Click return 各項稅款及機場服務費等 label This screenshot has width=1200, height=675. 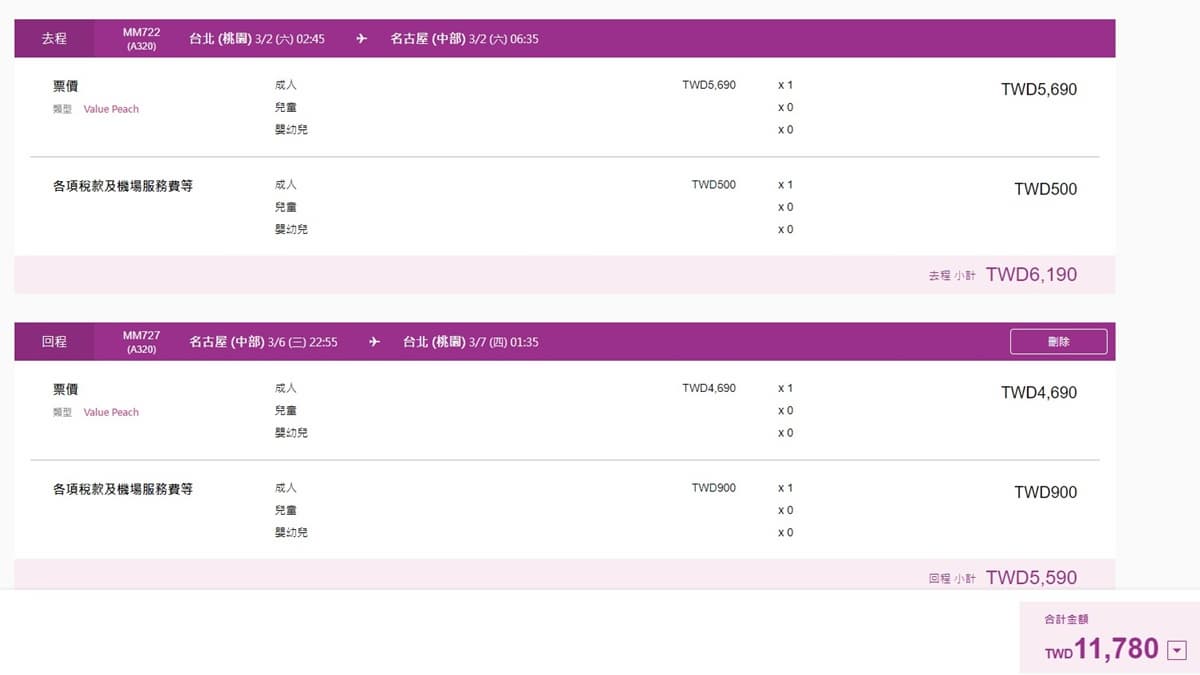(122, 489)
